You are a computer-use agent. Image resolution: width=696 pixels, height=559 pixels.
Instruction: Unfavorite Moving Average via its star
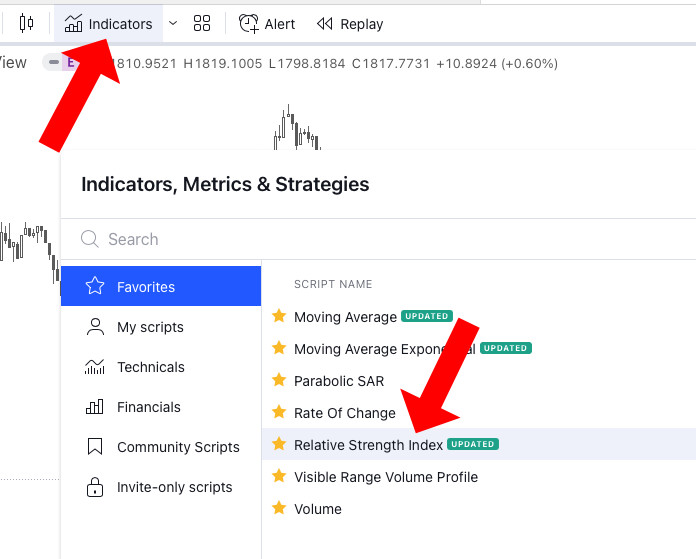279,316
